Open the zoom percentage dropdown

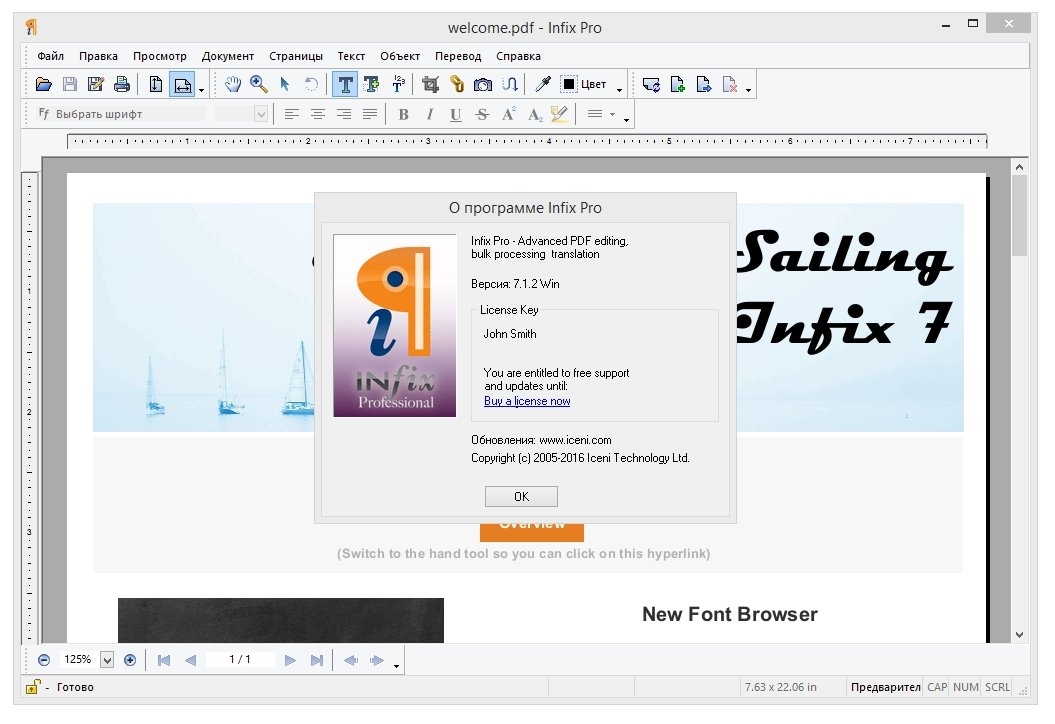pyautogui.click(x=107, y=660)
